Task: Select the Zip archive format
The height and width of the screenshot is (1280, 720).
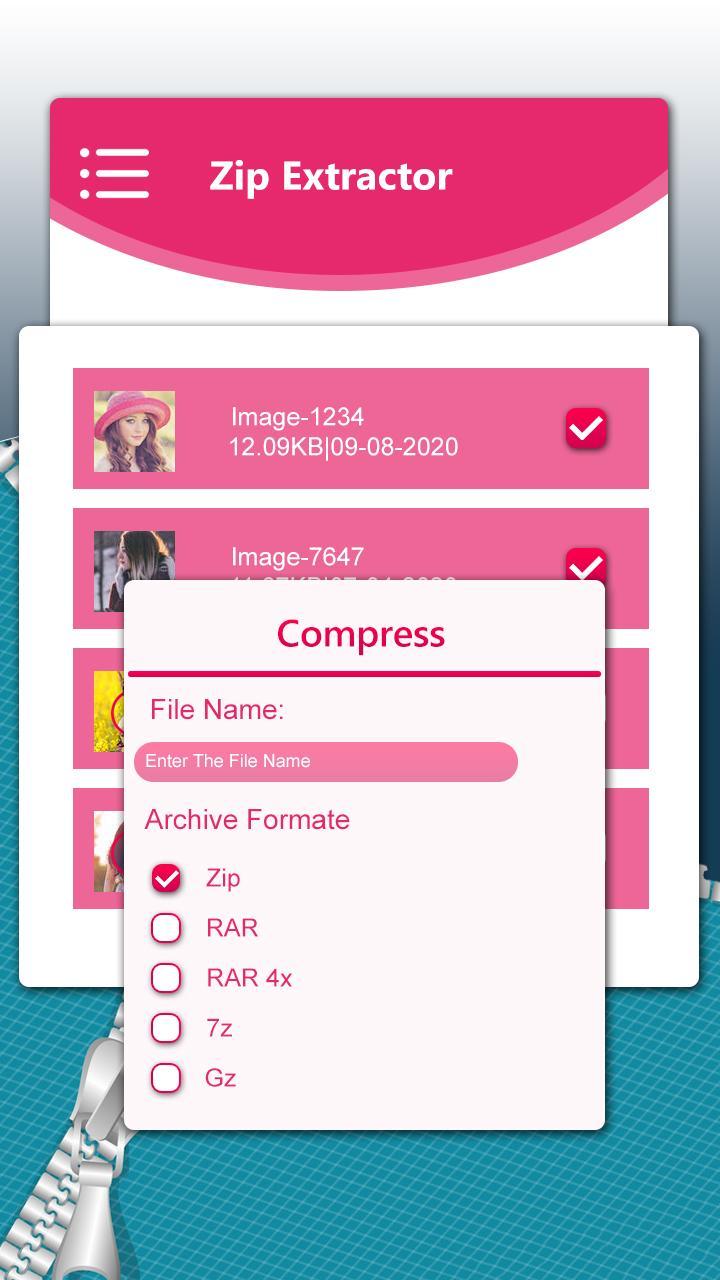Action: (x=166, y=878)
